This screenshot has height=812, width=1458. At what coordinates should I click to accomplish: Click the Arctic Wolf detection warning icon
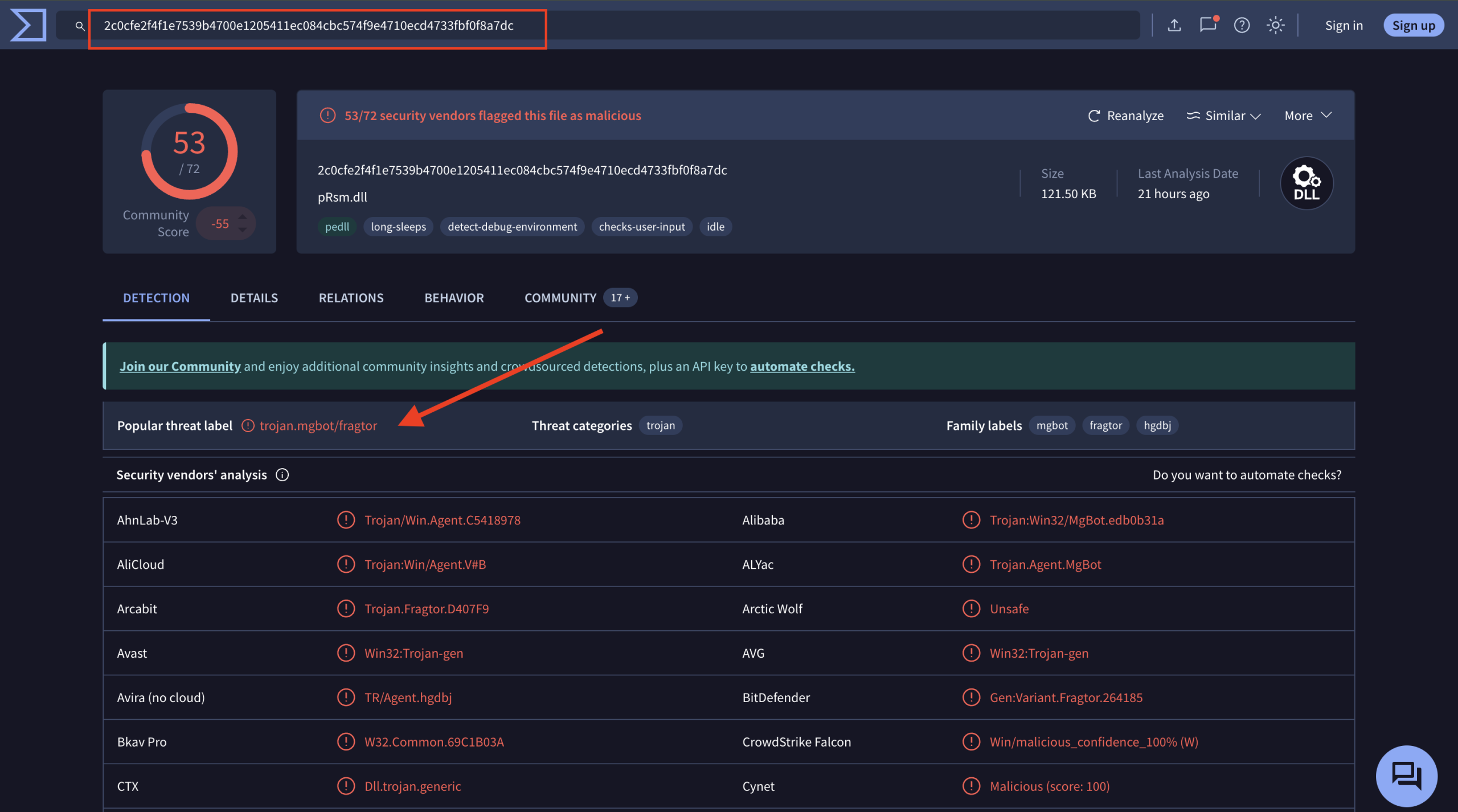[971, 608]
